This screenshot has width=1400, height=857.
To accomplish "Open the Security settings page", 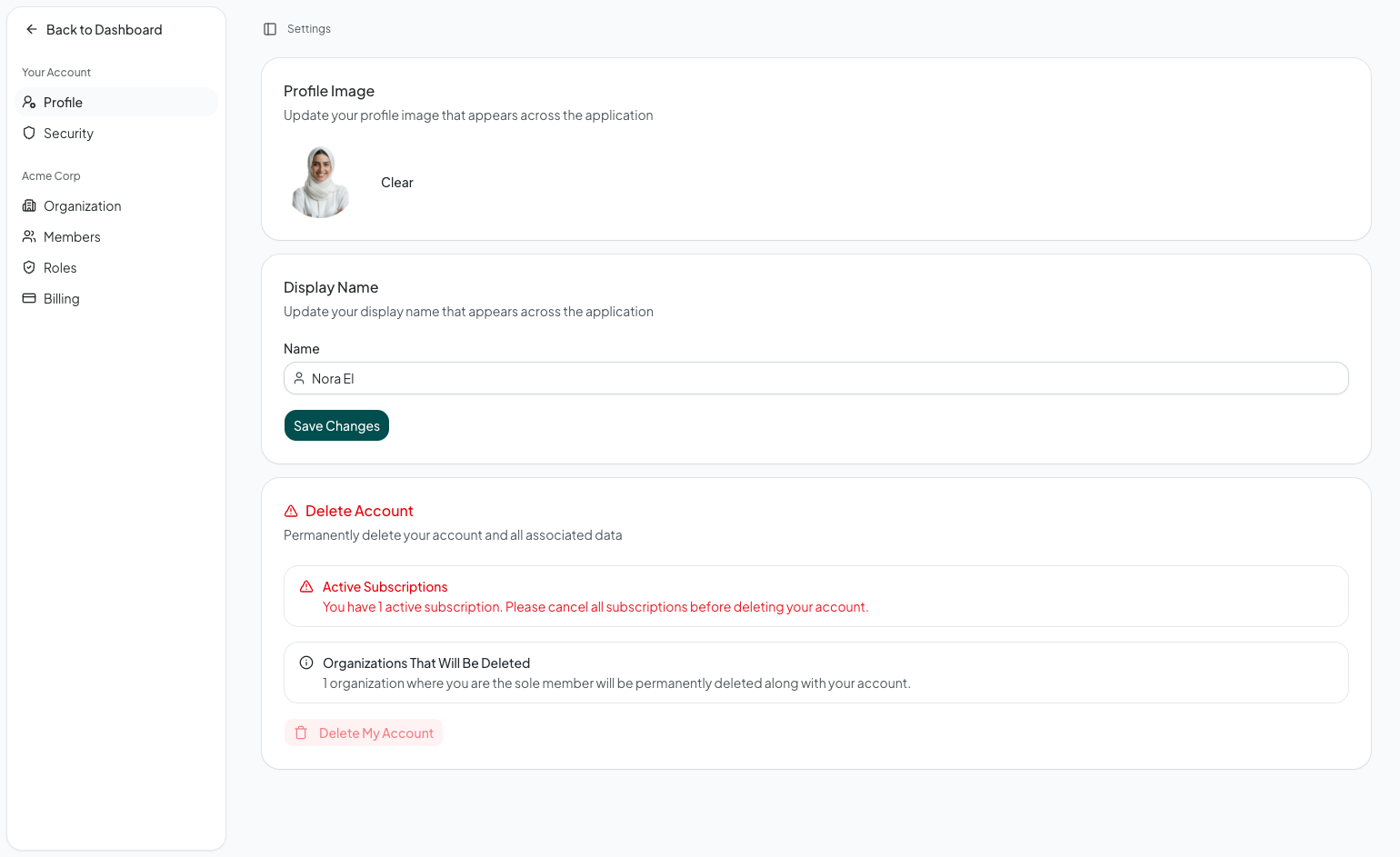I will pyautogui.click(x=68, y=134).
